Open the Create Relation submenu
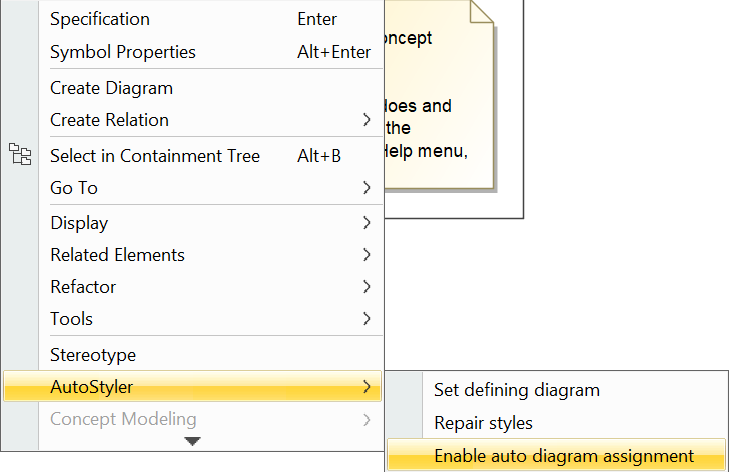The width and height of the screenshot is (731, 472). [x=110, y=120]
